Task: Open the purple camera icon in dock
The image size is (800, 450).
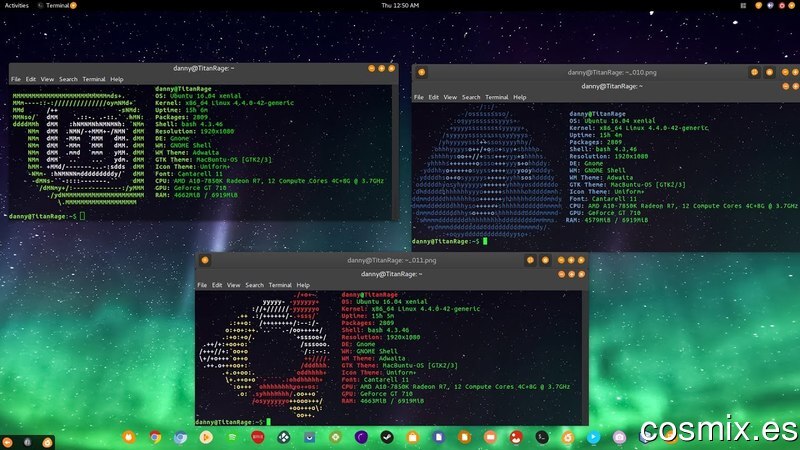Action: (619, 437)
